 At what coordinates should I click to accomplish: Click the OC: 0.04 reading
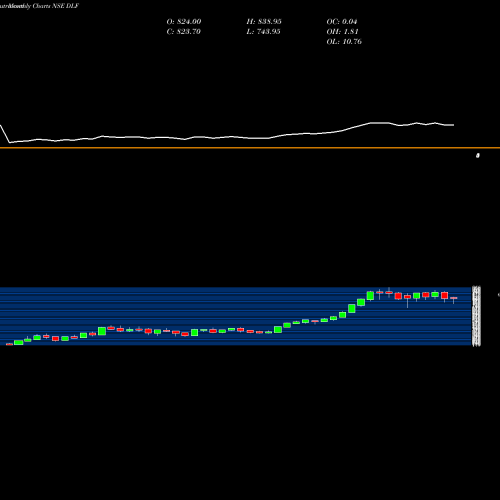pos(342,21)
